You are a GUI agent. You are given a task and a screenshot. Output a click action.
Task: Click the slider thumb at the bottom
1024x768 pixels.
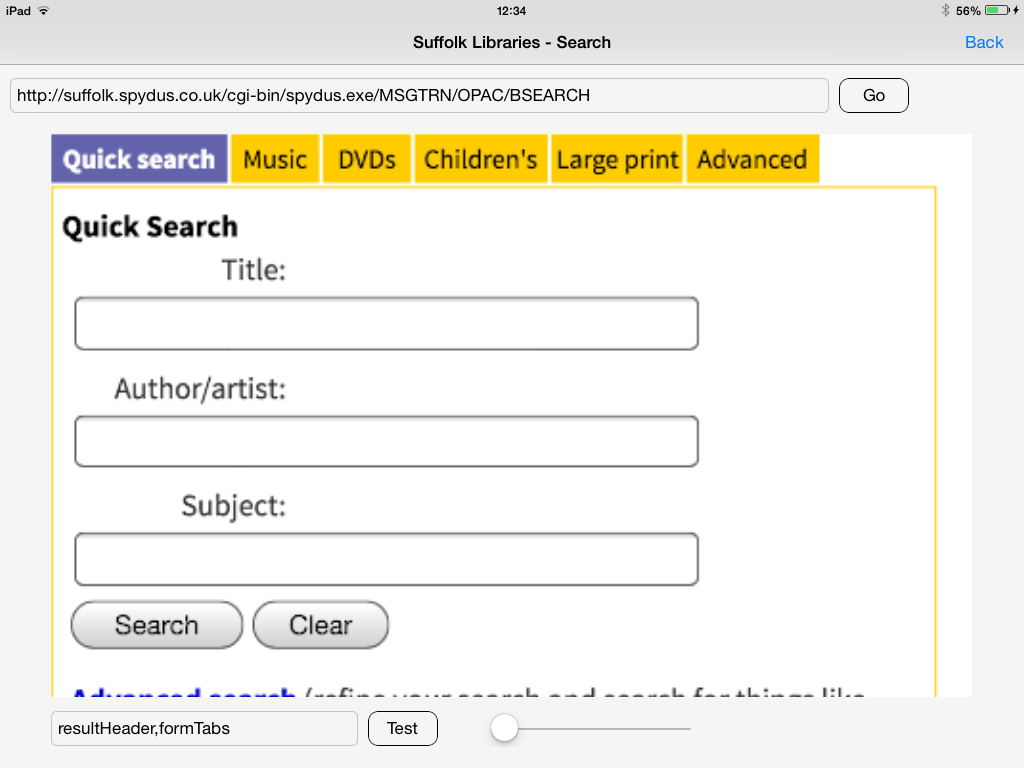[505, 729]
